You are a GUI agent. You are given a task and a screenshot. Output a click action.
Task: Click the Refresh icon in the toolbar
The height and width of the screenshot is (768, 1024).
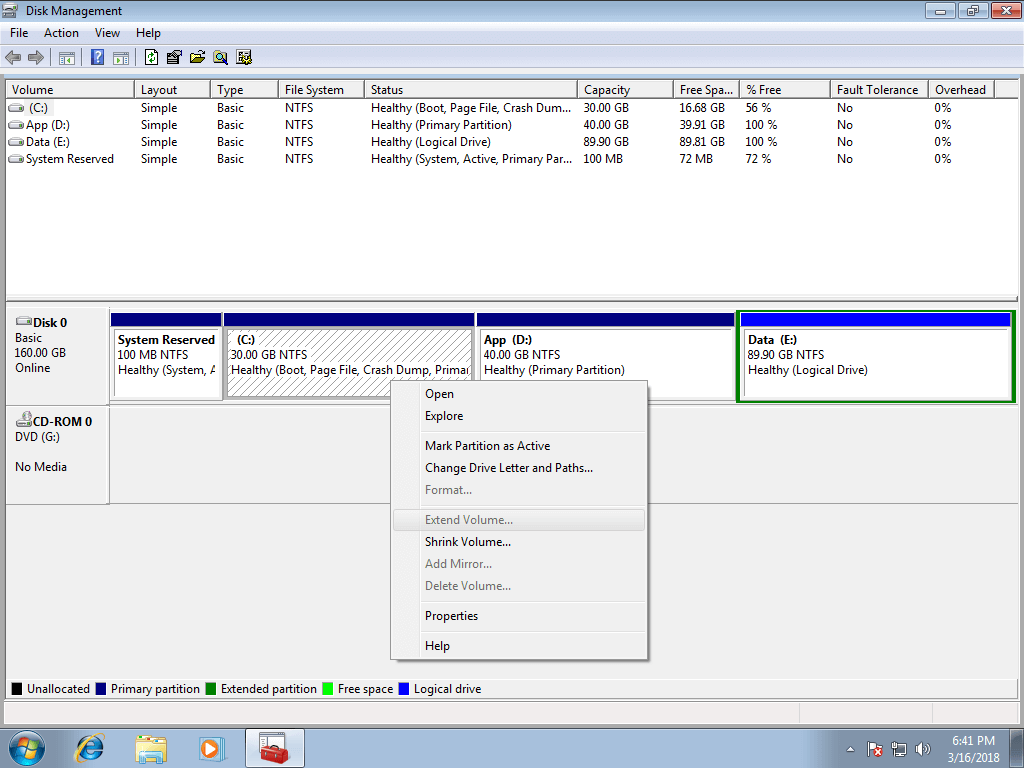click(x=150, y=57)
